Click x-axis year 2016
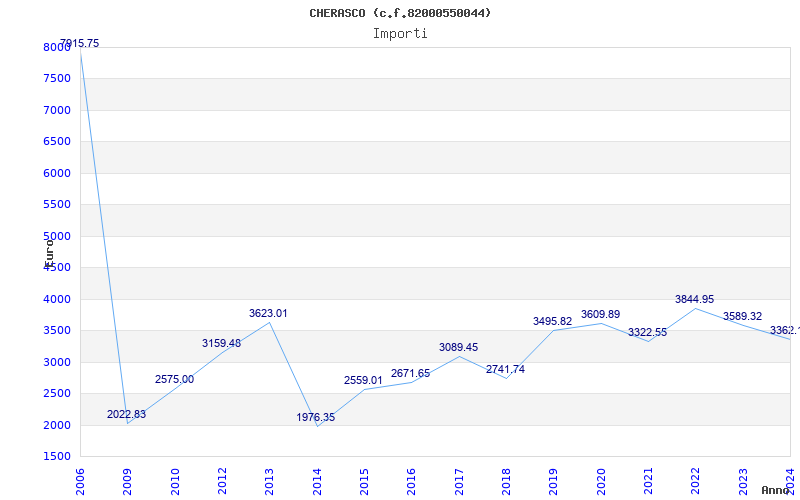The width and height of the screenshot is (800, 500). click(412, 482)
